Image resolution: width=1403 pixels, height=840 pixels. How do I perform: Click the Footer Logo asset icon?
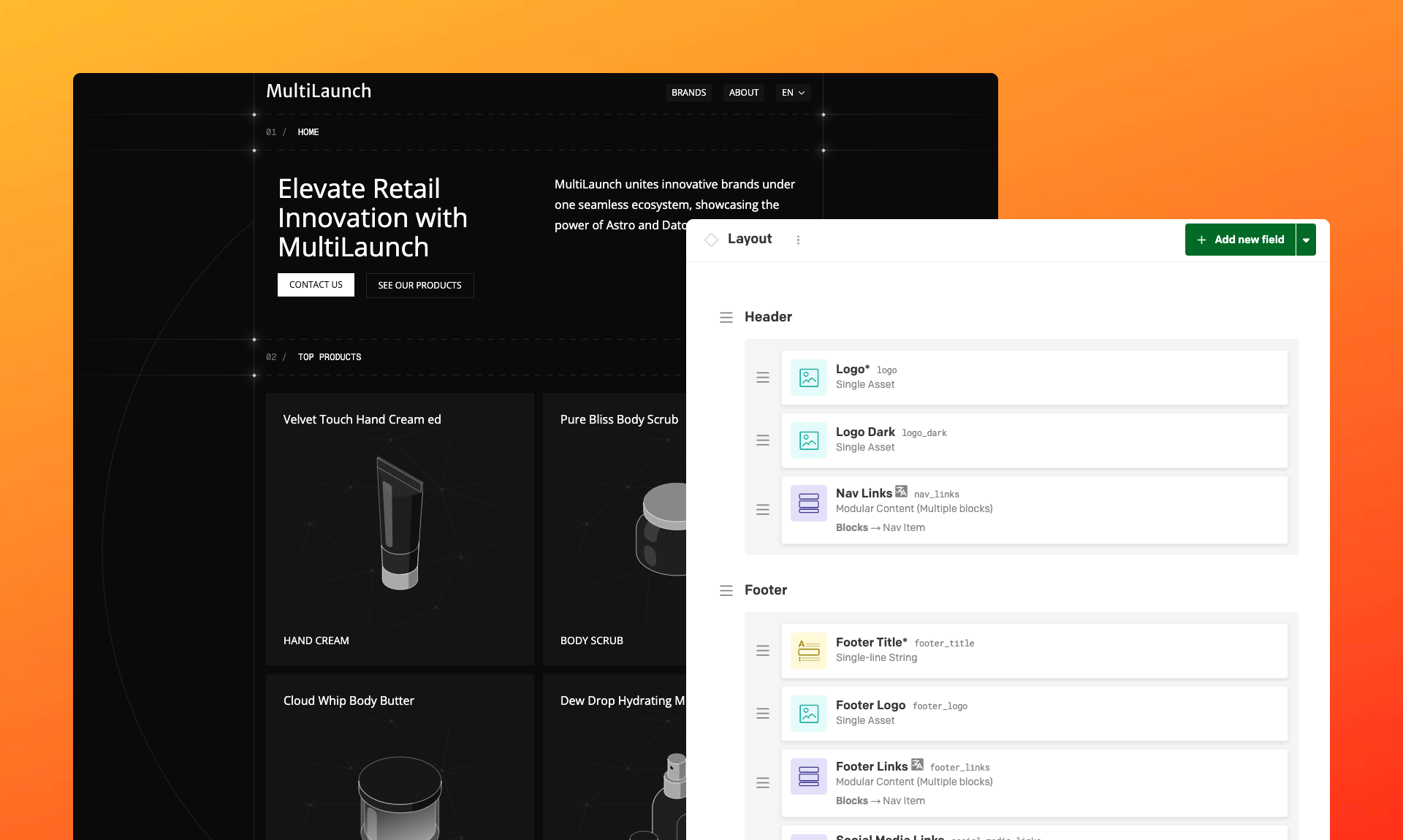[x=808, y=714]
